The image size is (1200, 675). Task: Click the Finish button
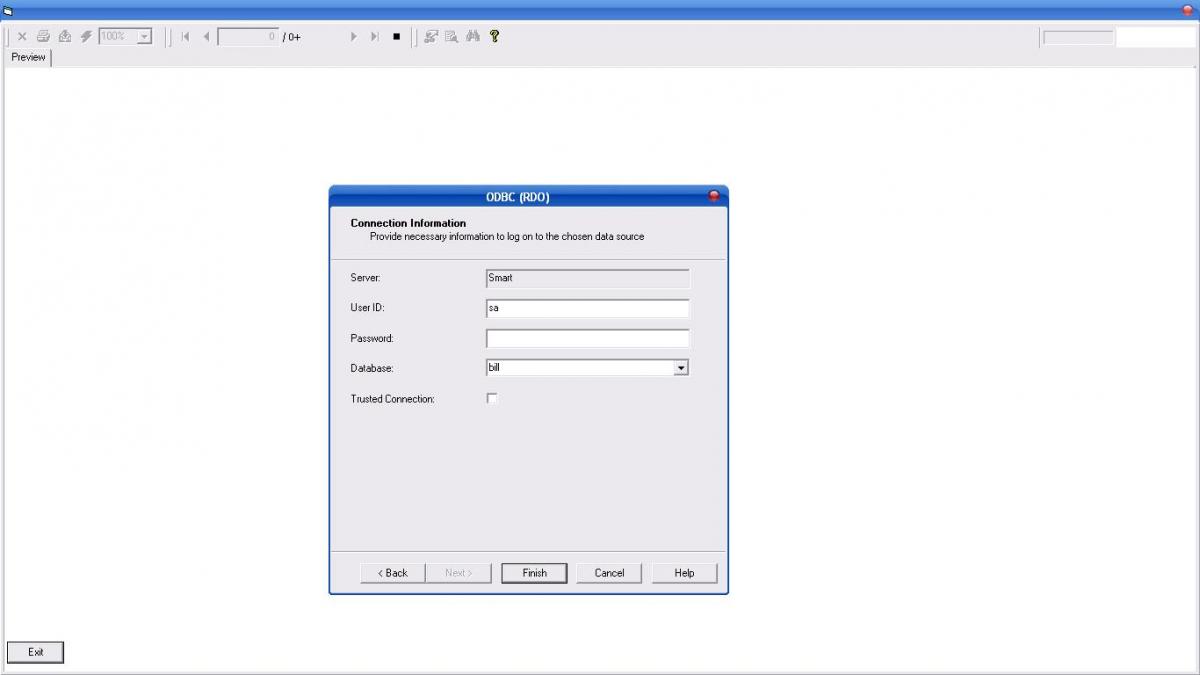click(x=534, y=573)
